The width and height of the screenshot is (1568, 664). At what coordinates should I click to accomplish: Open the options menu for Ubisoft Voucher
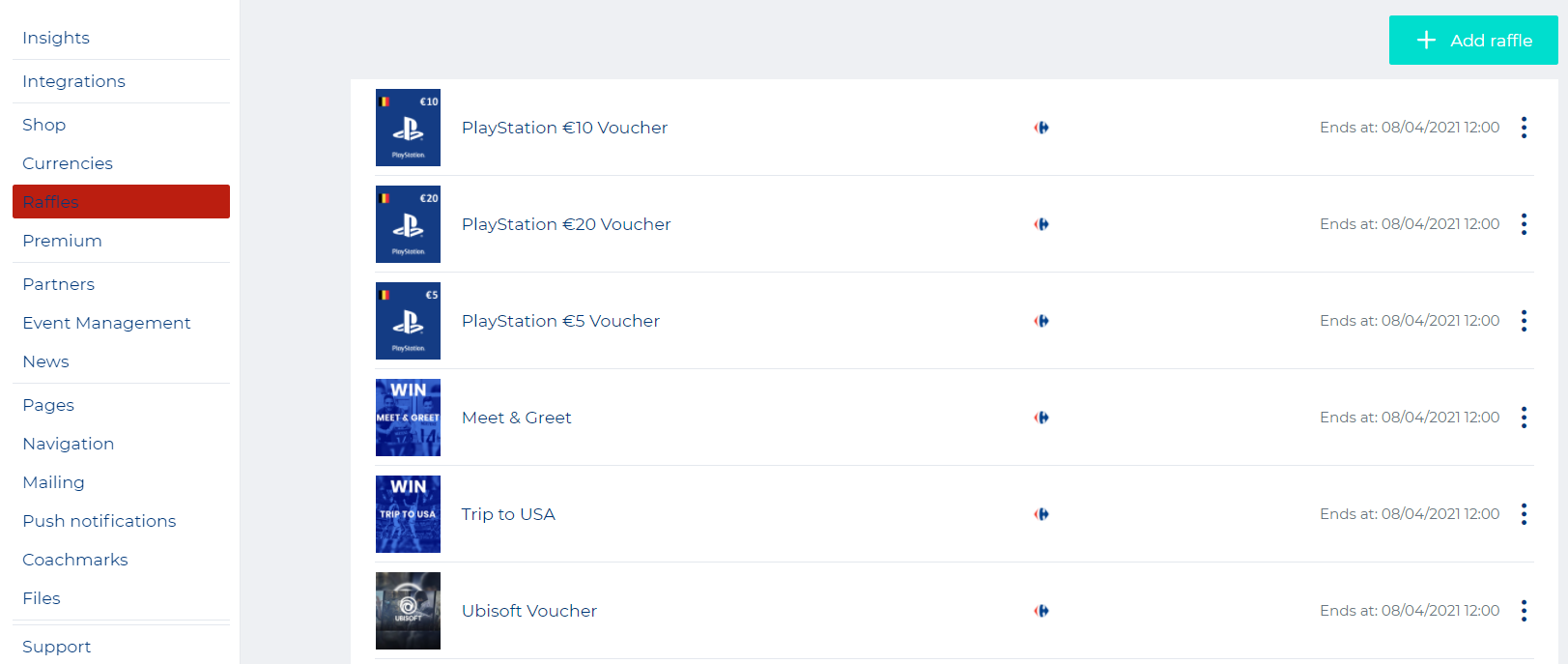[1524, 611]
